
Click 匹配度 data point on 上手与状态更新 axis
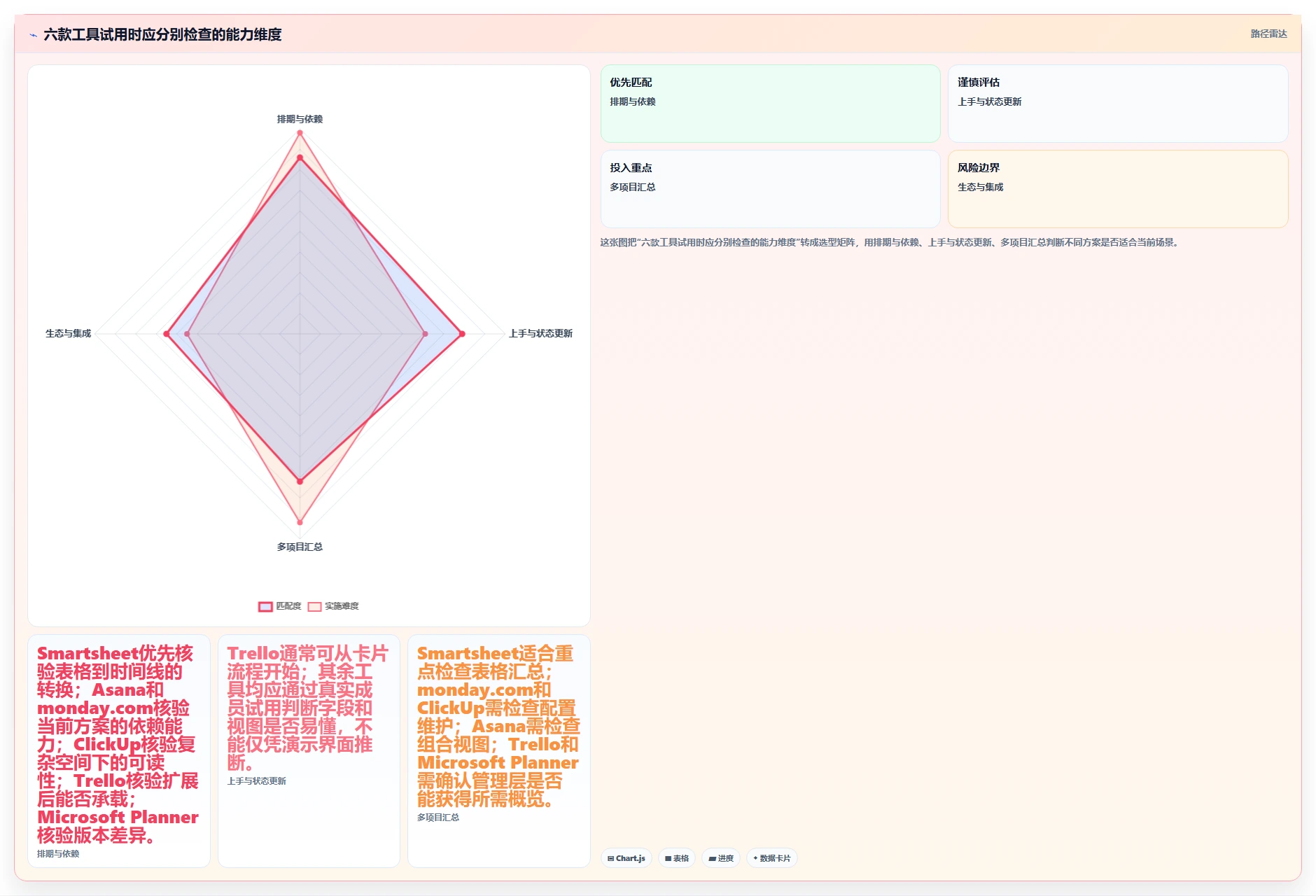(x=461, y=334)
